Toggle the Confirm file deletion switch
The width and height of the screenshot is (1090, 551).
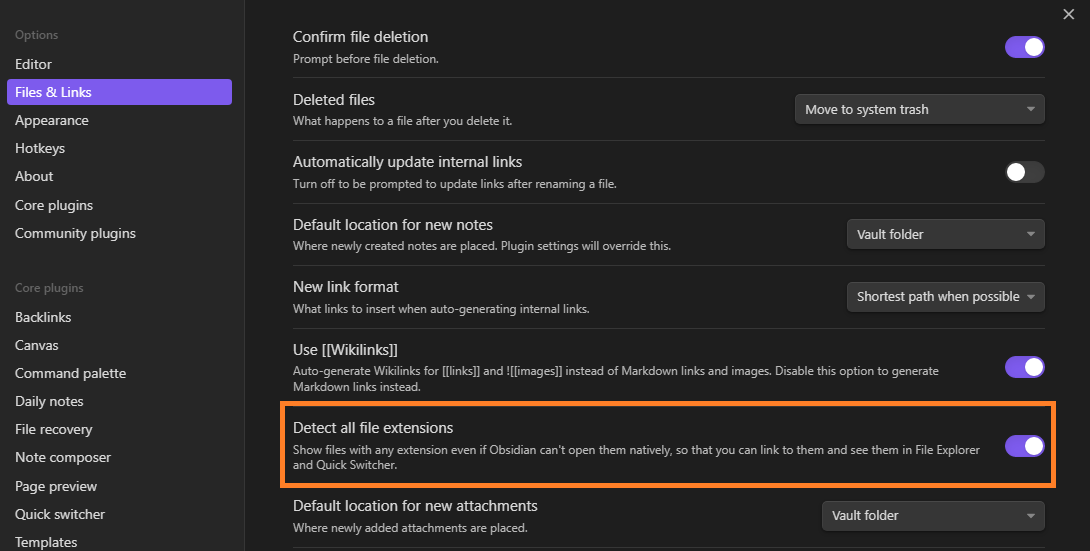[x=1024, y=47]
